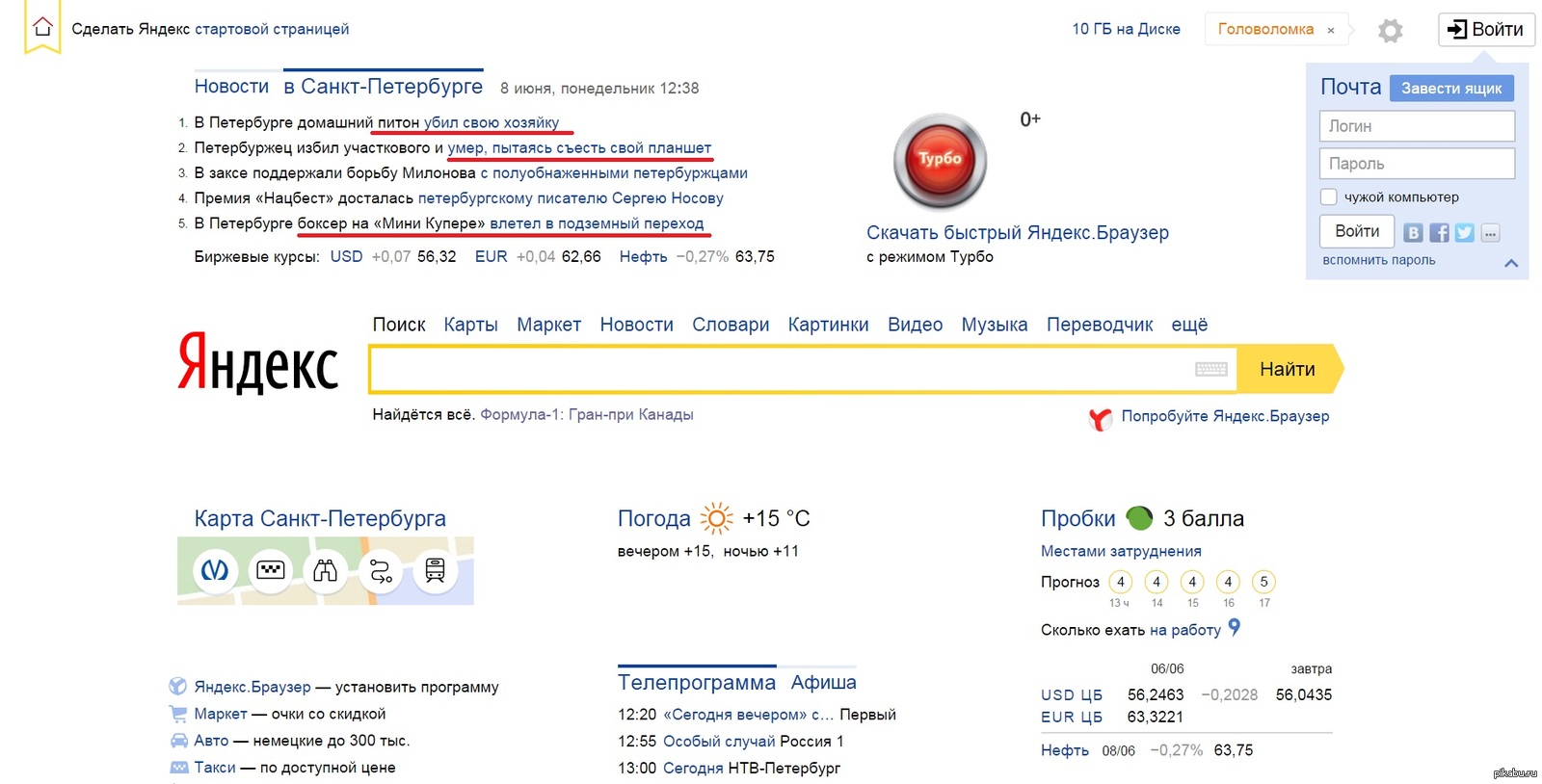This screenshot has height=784, width=1542.
Task: Open Карты service
Action: 470,325
